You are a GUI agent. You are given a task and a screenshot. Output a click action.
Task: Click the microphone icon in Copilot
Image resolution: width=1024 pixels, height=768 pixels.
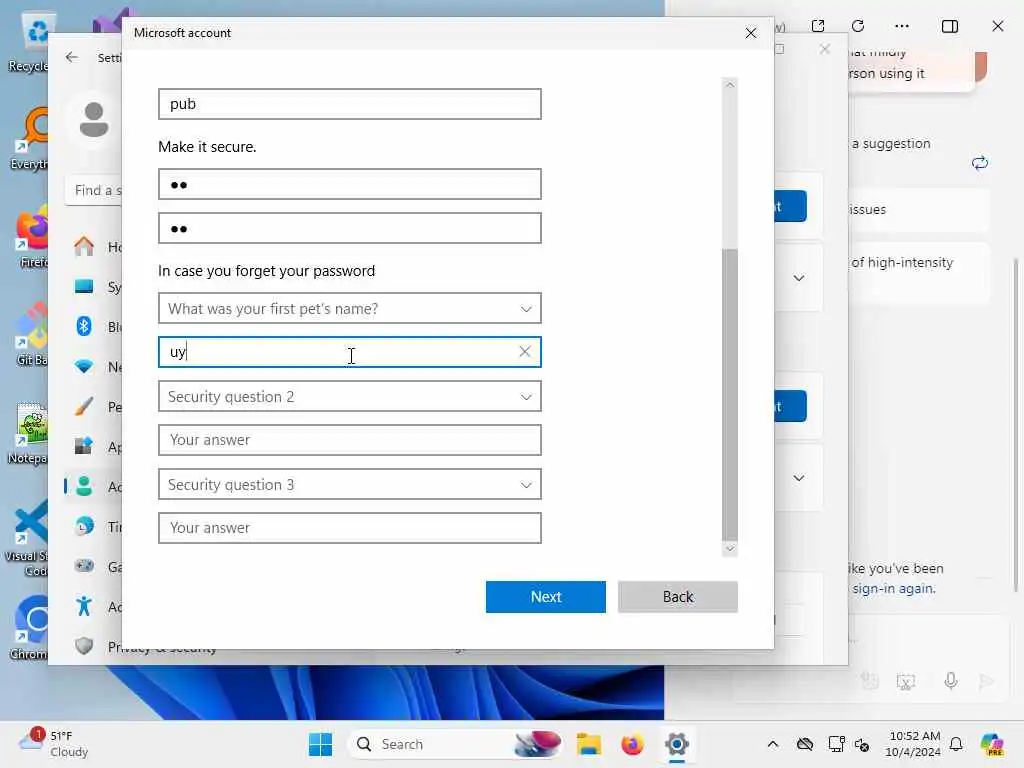click(x=951, y=681)
